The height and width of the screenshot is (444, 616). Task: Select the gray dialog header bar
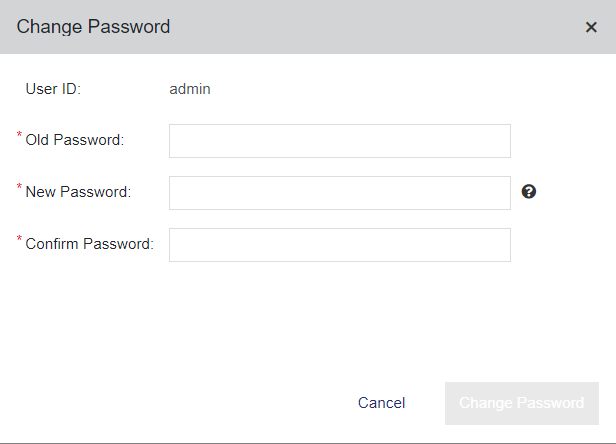pyautogui.click(x=308, y=27)
